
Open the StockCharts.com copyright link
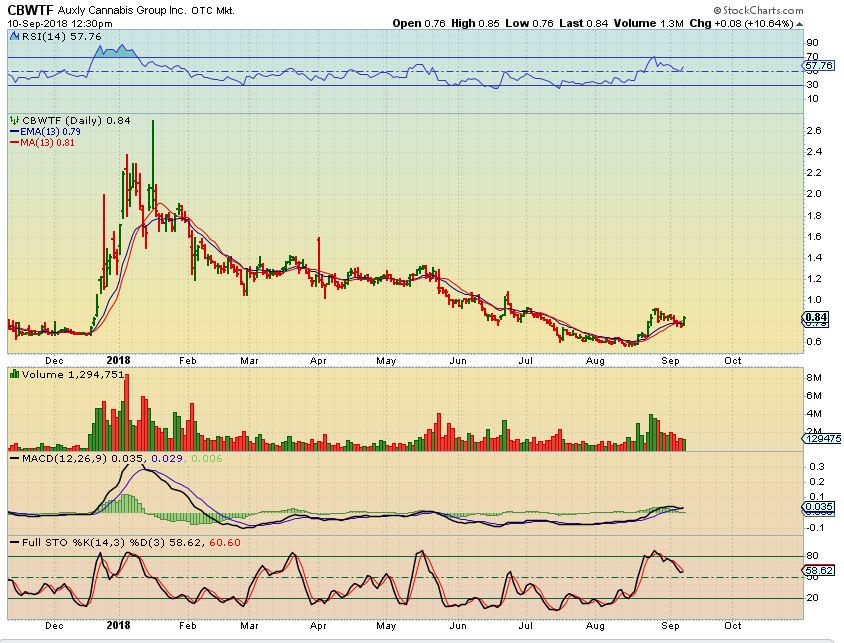758,10
